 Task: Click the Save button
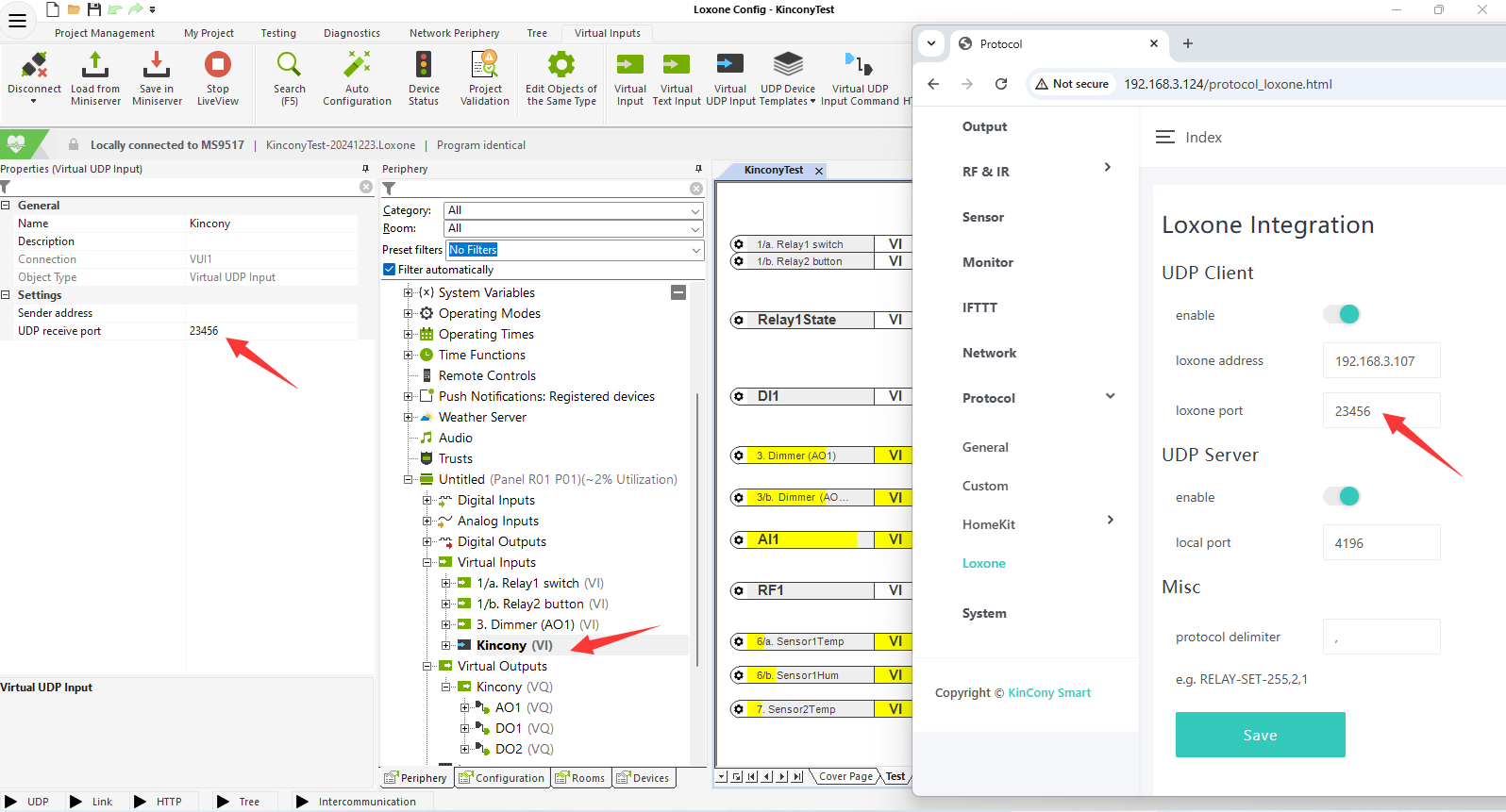coord(1260,735)
